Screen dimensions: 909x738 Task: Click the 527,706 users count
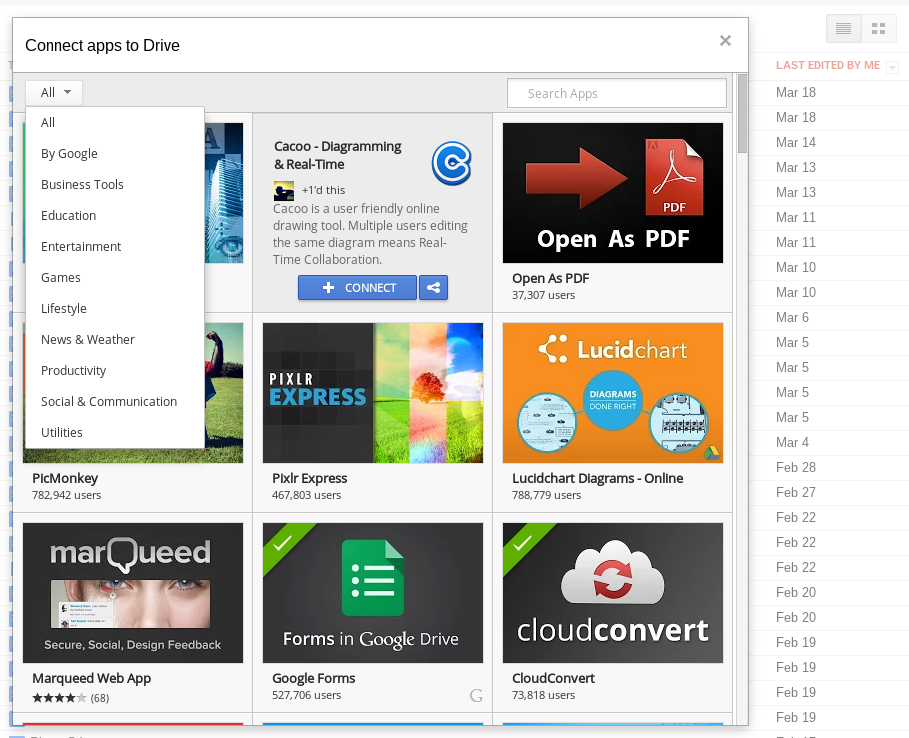coord(307,696)
